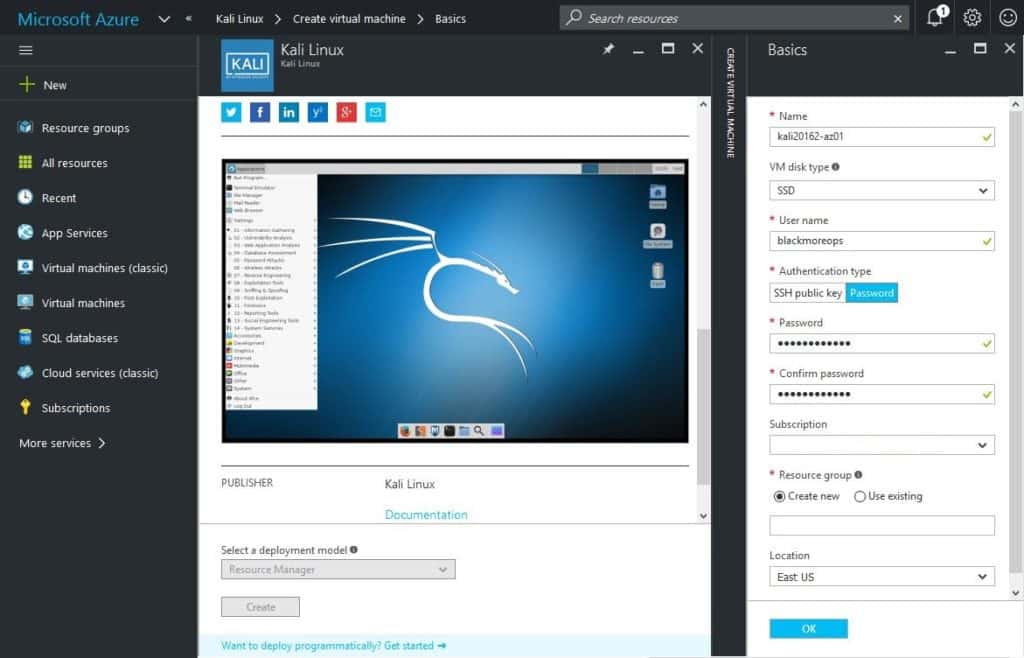
Task: Collapse the breadcrumb with double chevron
Action: tap(188, 18)
